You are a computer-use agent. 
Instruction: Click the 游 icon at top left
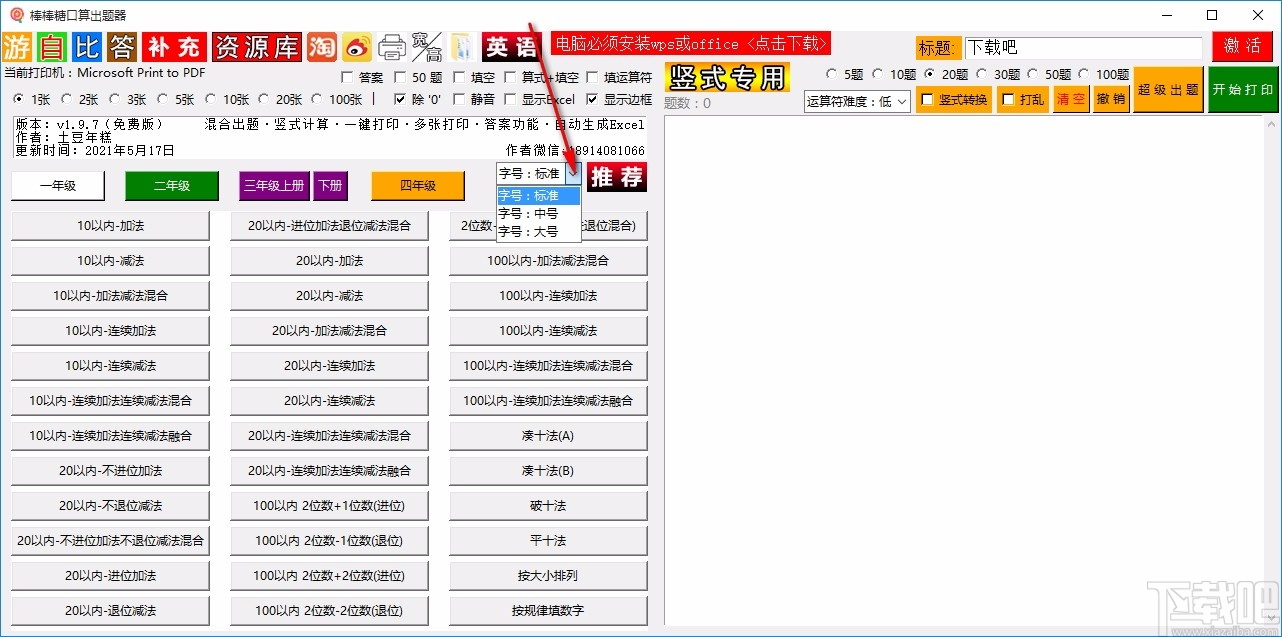coord(16,46)
